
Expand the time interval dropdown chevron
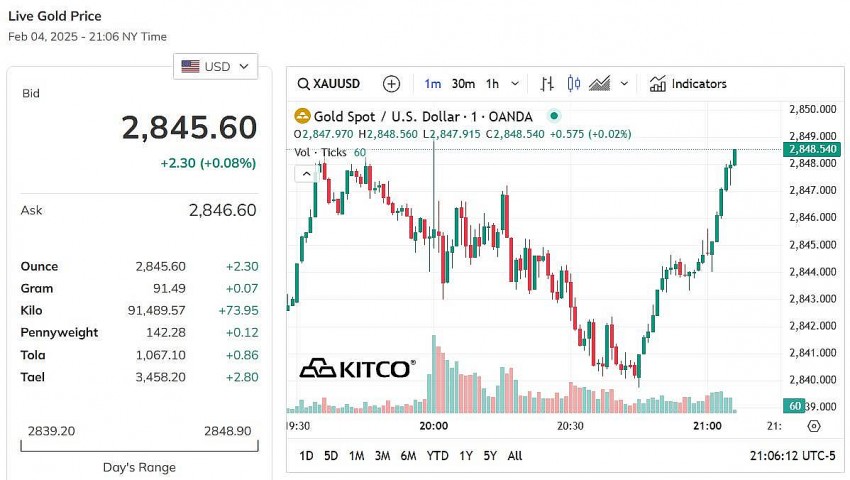[516, 84]
